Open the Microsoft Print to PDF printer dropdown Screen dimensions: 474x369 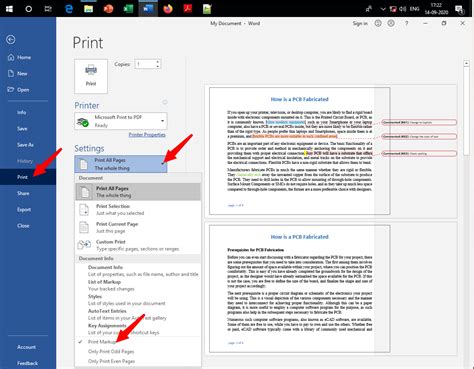pos(121,121)
